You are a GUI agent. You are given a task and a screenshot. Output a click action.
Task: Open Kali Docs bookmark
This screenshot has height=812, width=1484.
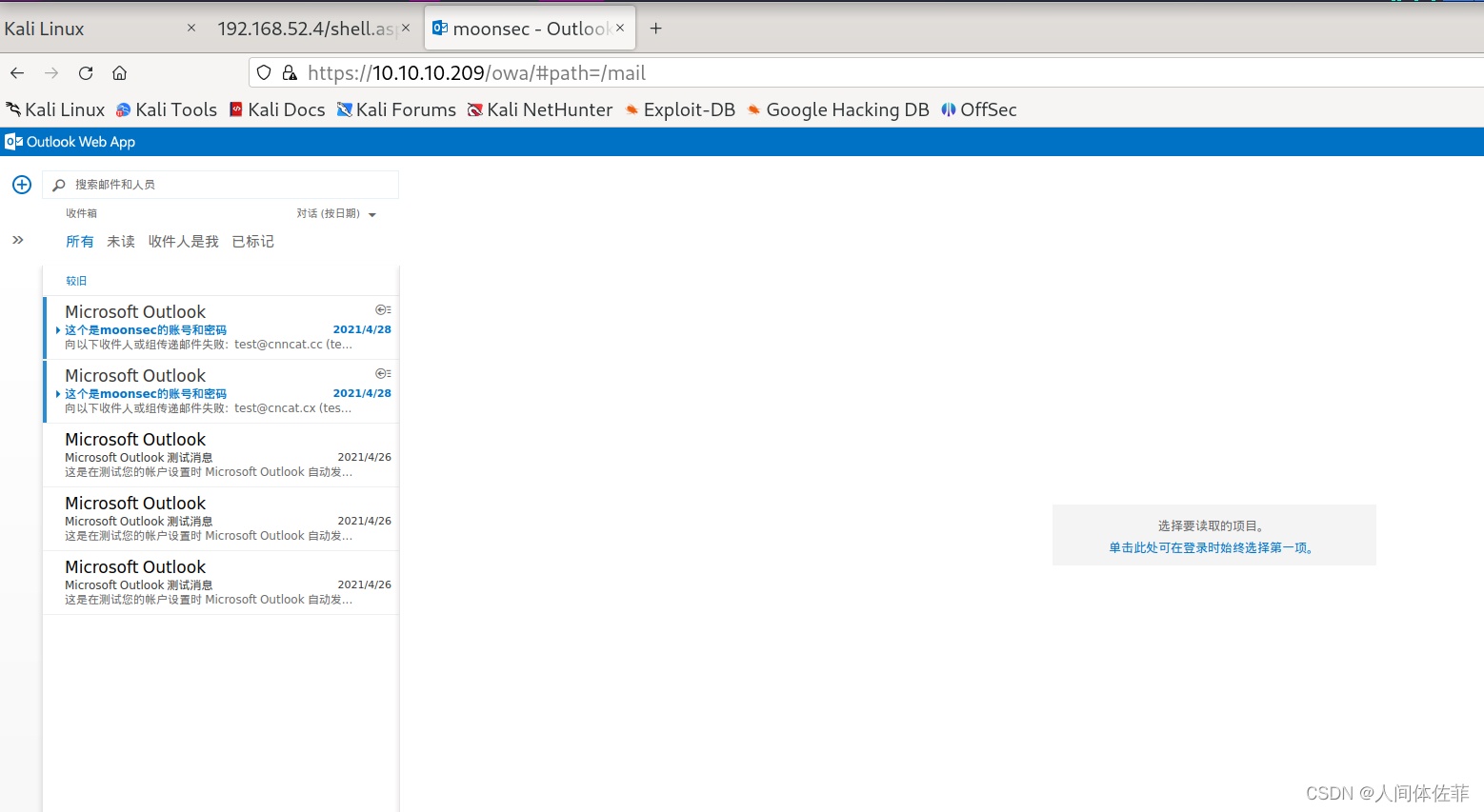(x=277, y=109)
